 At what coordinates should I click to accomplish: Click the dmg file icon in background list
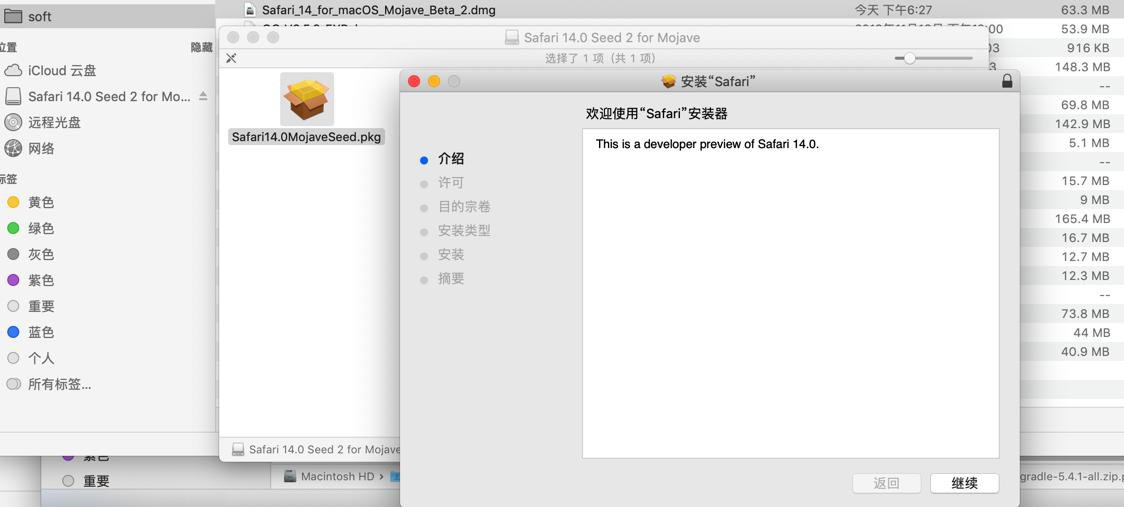[x=250, y=10]
